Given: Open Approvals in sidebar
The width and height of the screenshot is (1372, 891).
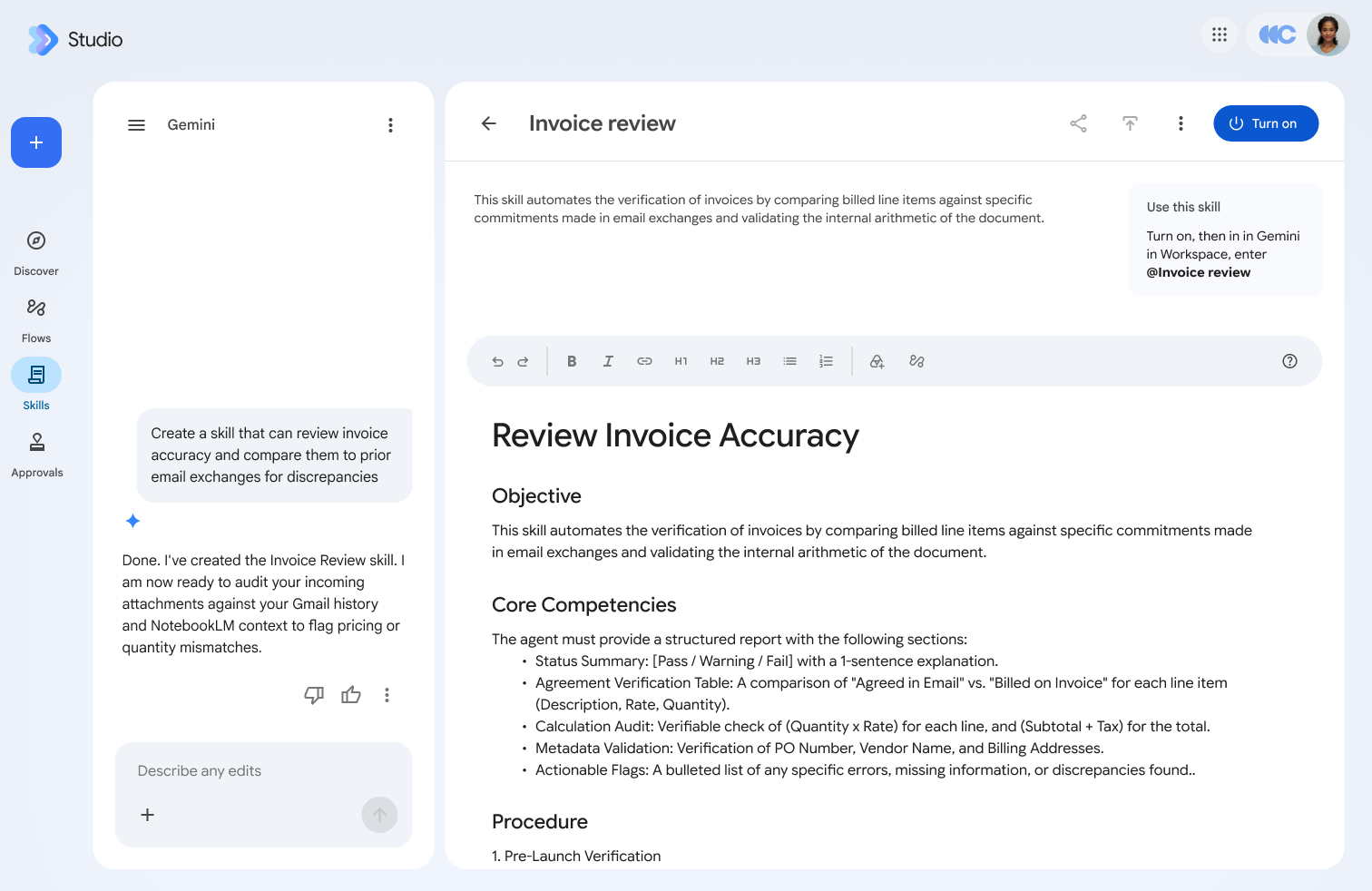Looking at the screenshot, I should click(x=36, y=455).
